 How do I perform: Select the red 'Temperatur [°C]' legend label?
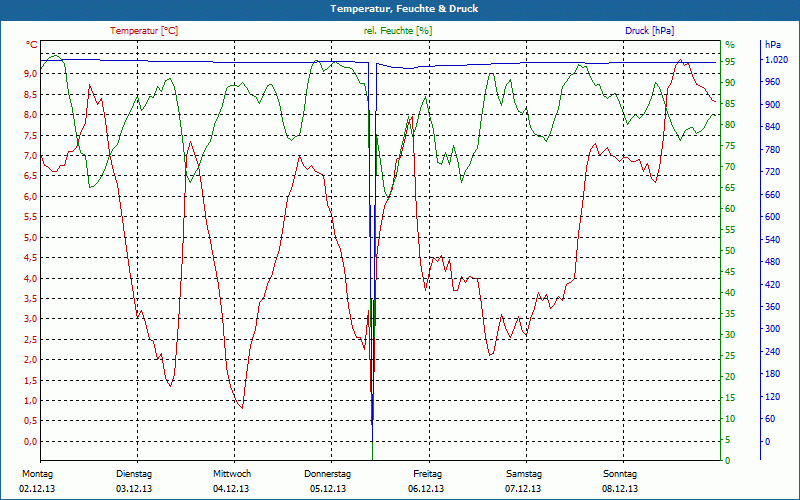[144, 31]
